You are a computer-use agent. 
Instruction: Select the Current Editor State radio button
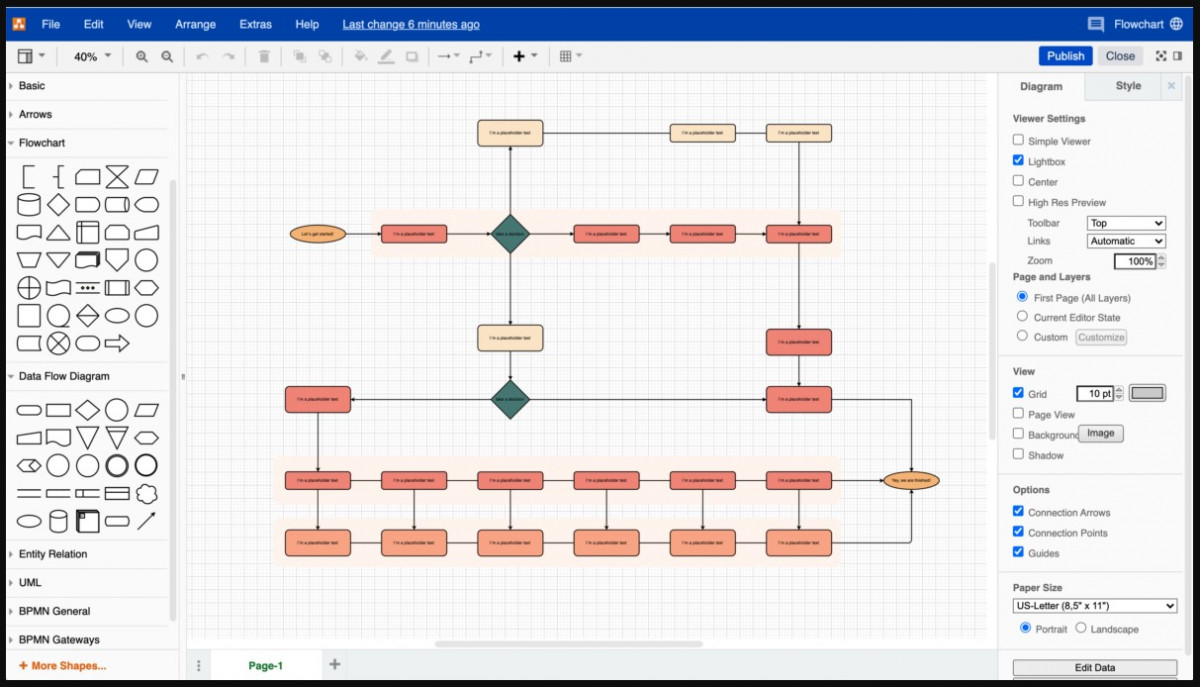(1022, 316)
